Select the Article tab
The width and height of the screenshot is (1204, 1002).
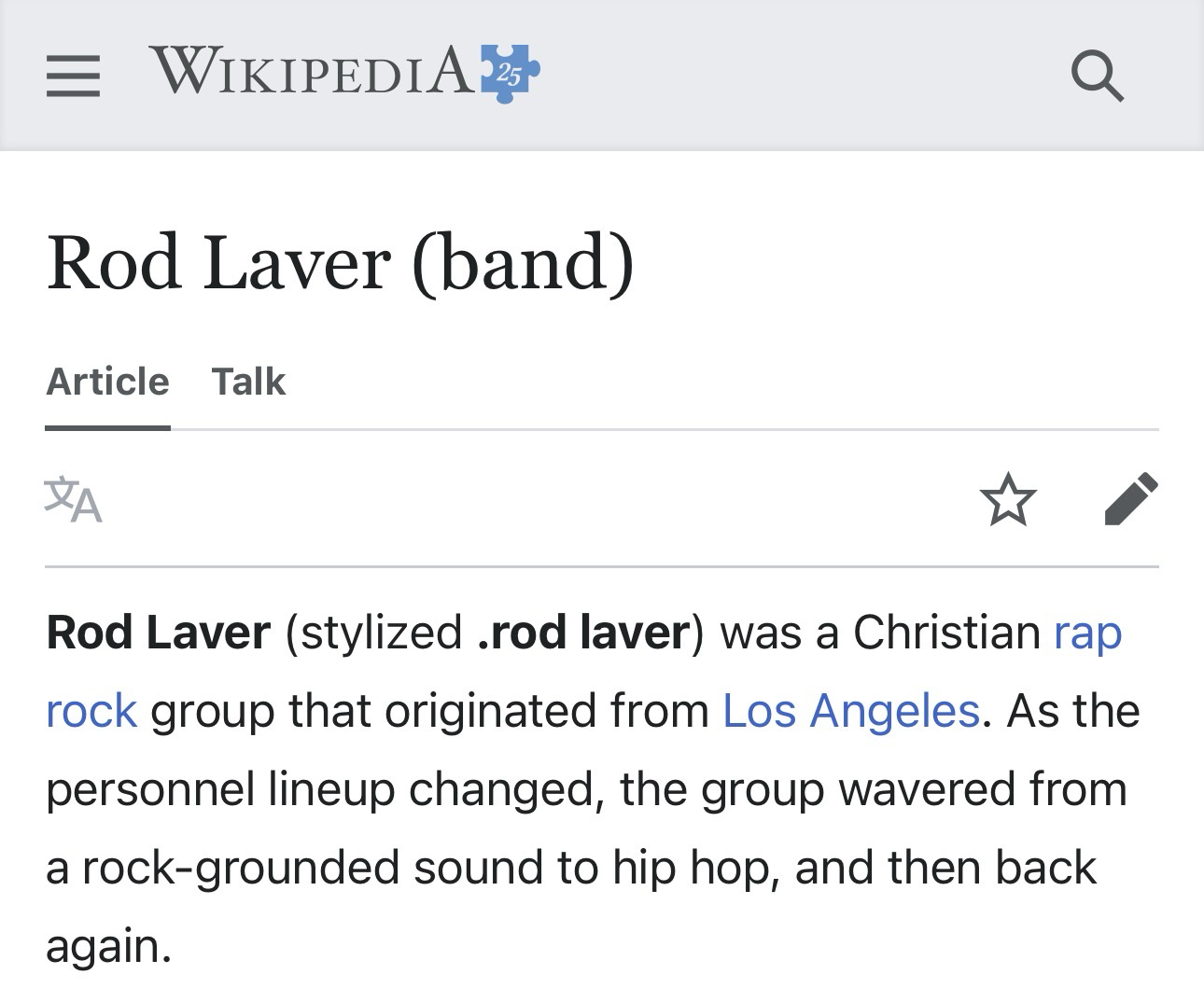[107, 382]
